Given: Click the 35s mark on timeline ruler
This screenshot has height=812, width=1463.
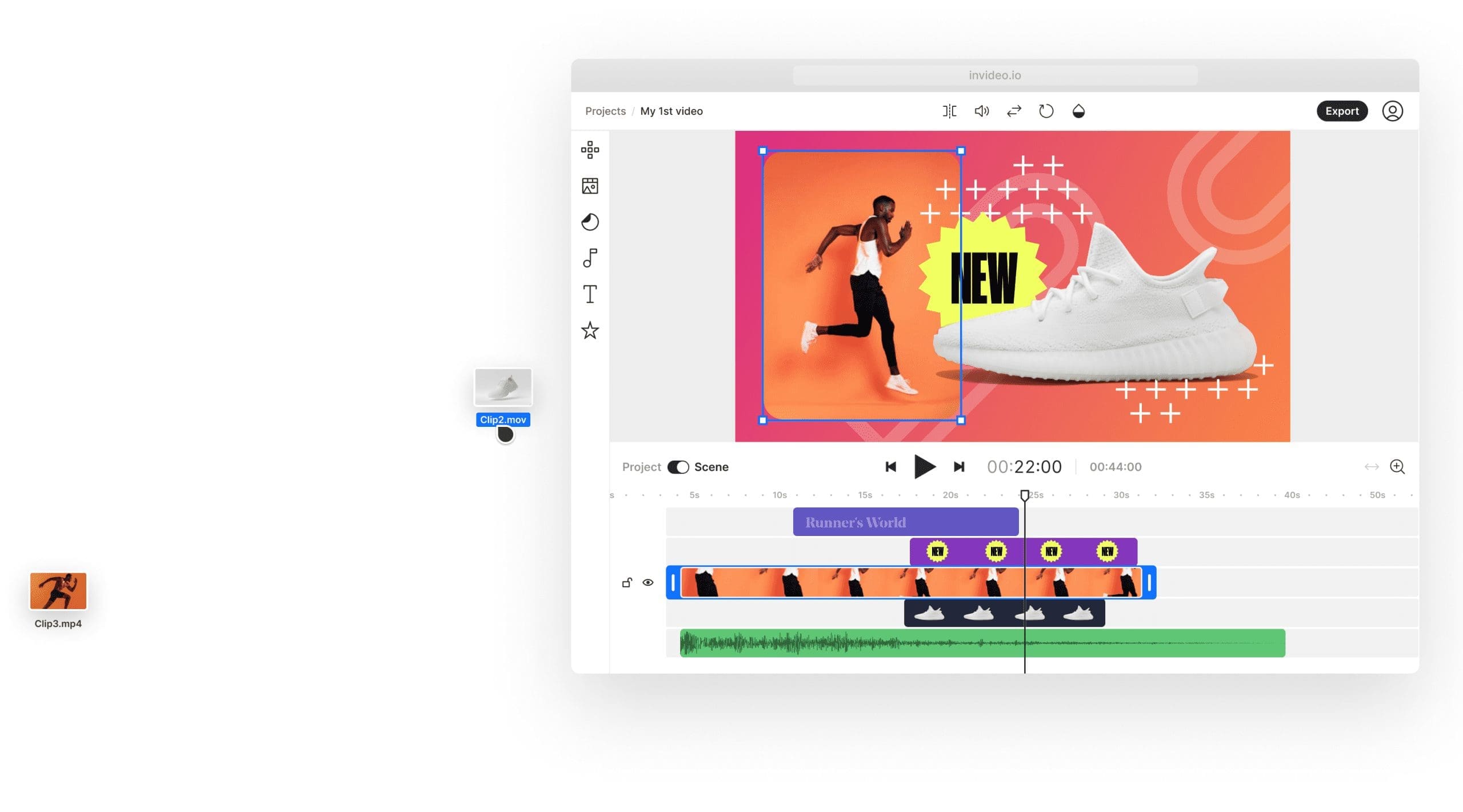Looking at the screenshot, I should tap(1206, 495).
